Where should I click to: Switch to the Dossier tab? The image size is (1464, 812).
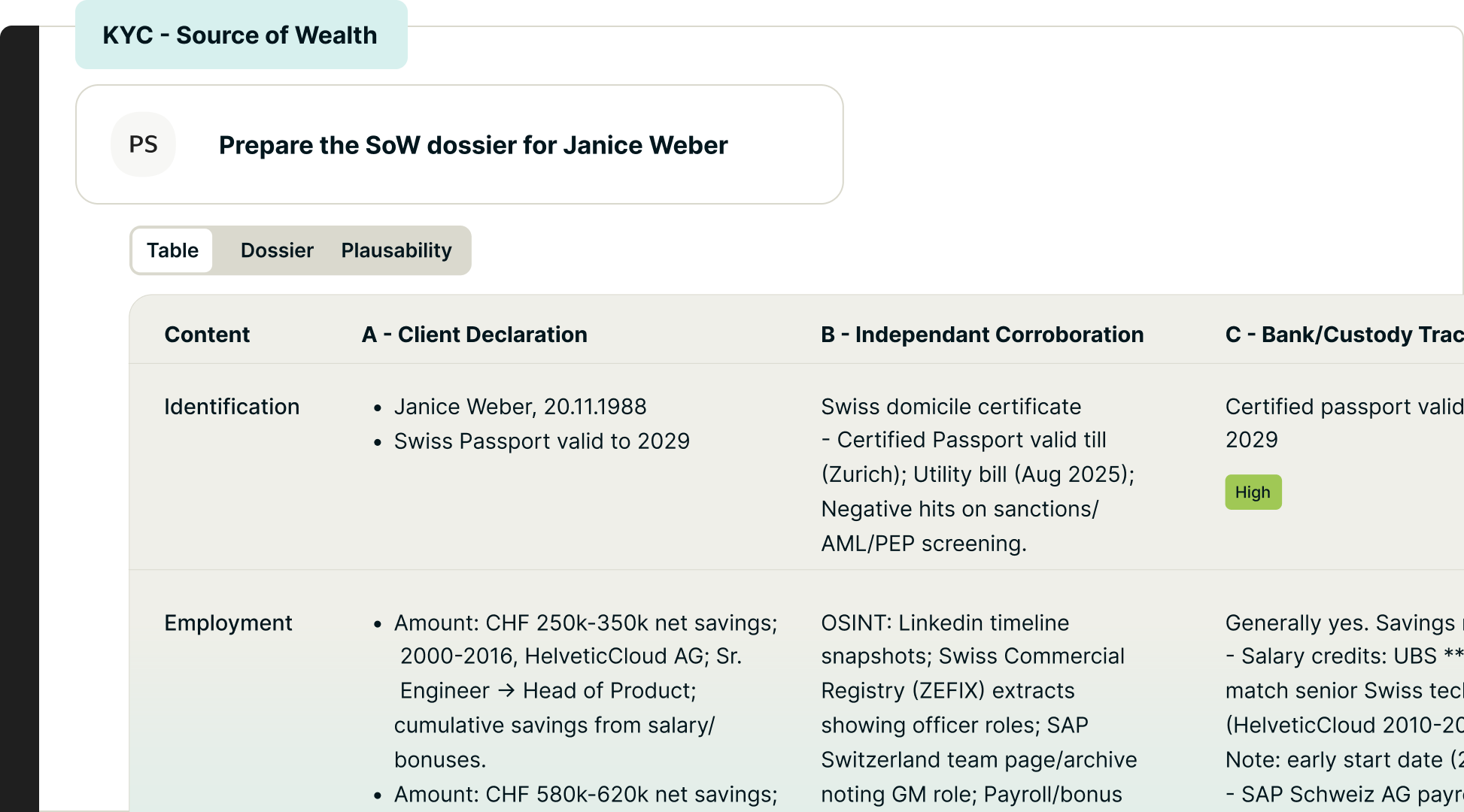click(x=277, y=250)
